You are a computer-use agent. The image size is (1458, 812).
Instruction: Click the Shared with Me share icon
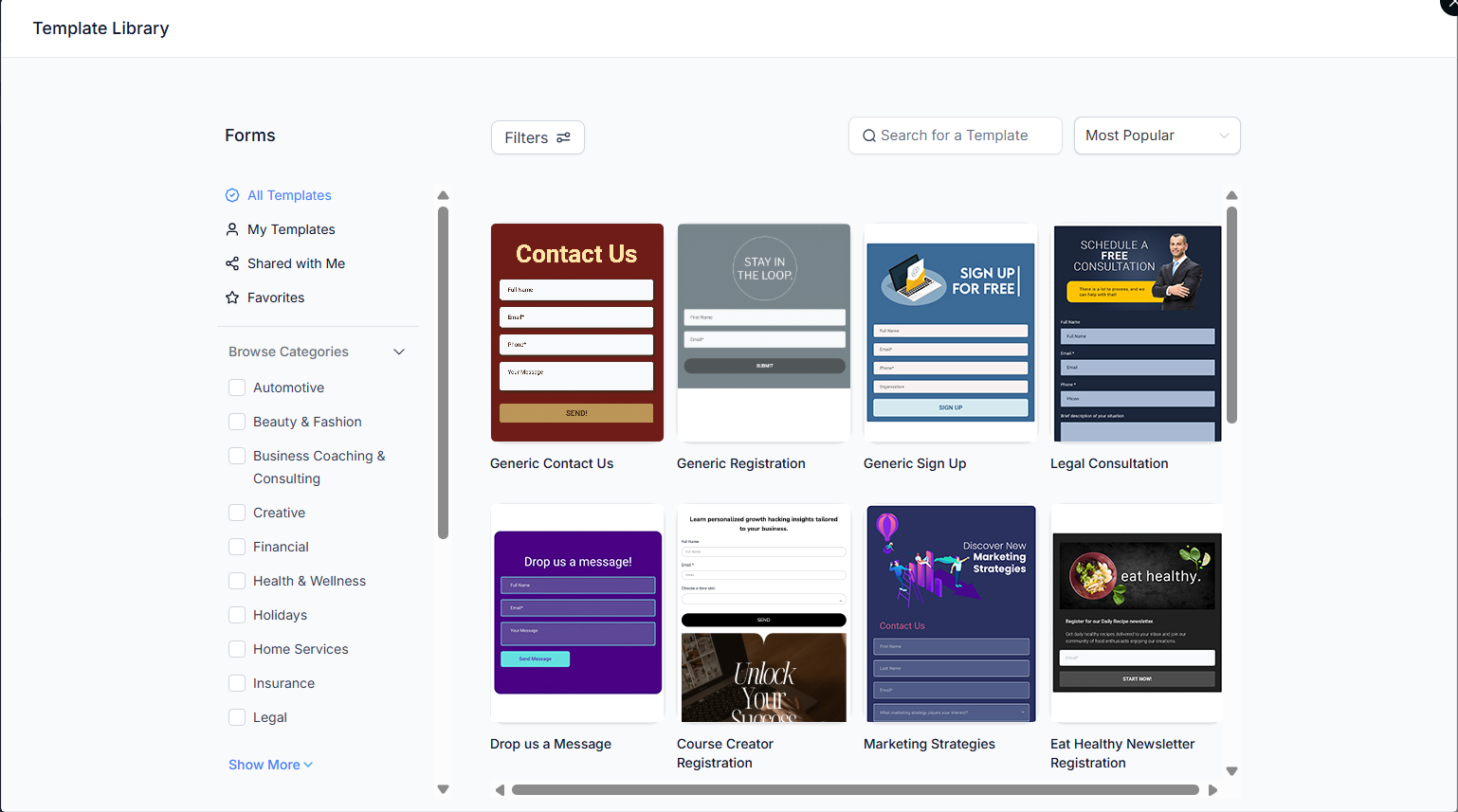(x=232, y=263)
